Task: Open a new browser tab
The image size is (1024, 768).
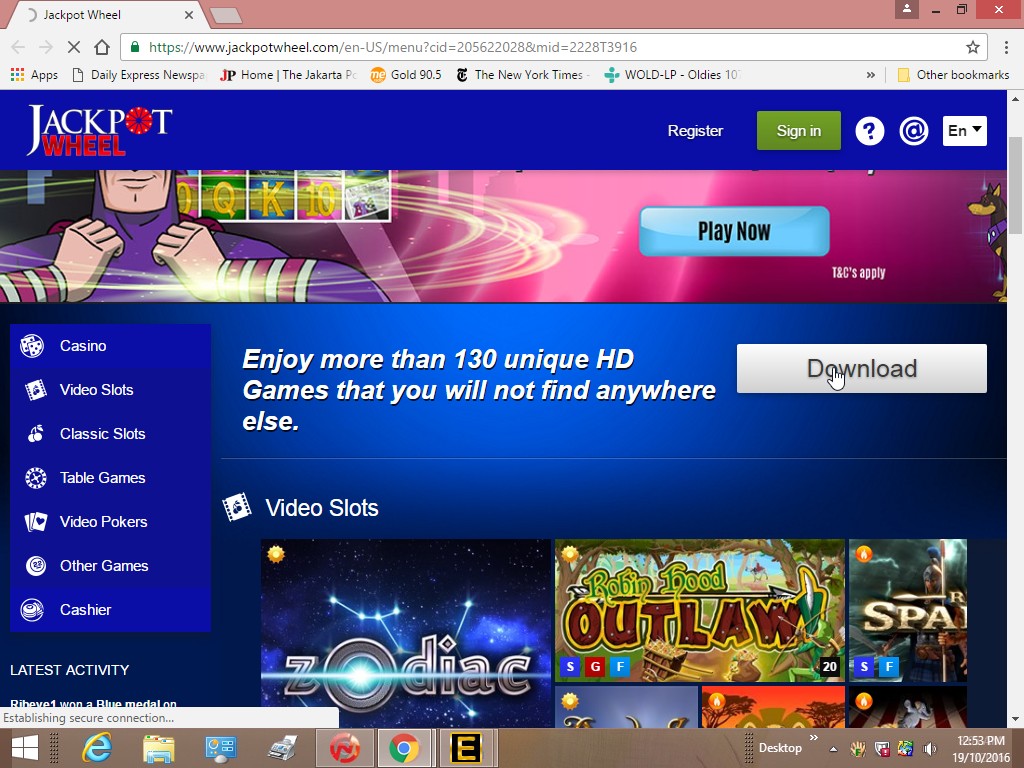Action: pyautogui.click(x=227, y=15)
